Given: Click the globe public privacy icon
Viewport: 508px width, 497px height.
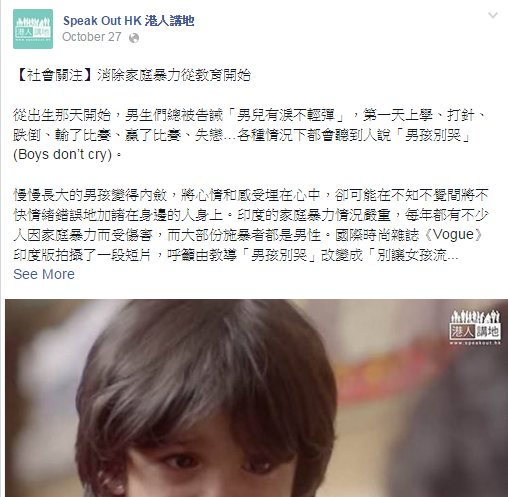Looking at the screenshot, I should coord(134,38).
